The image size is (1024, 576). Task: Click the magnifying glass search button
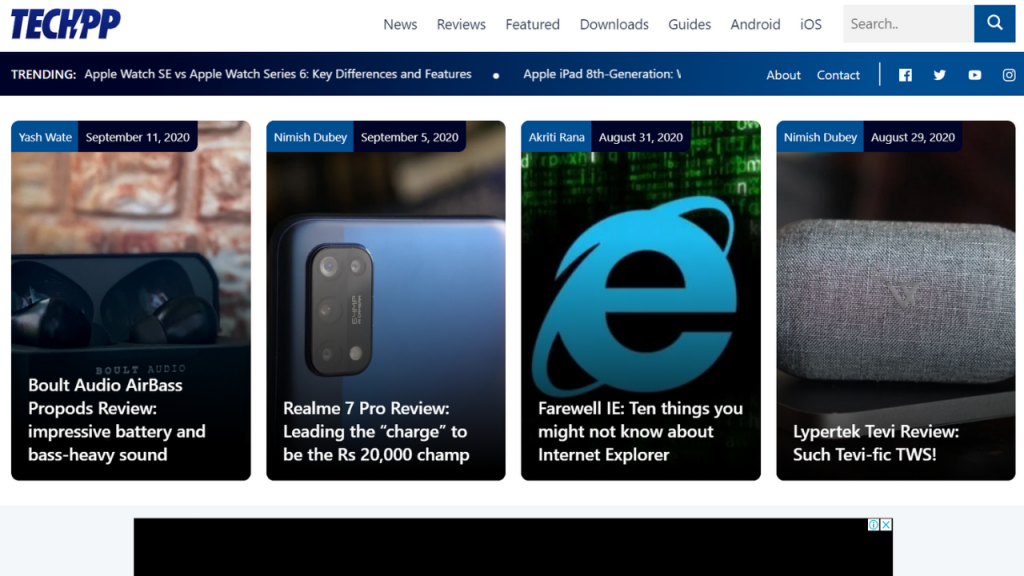[x=994, y=24]
